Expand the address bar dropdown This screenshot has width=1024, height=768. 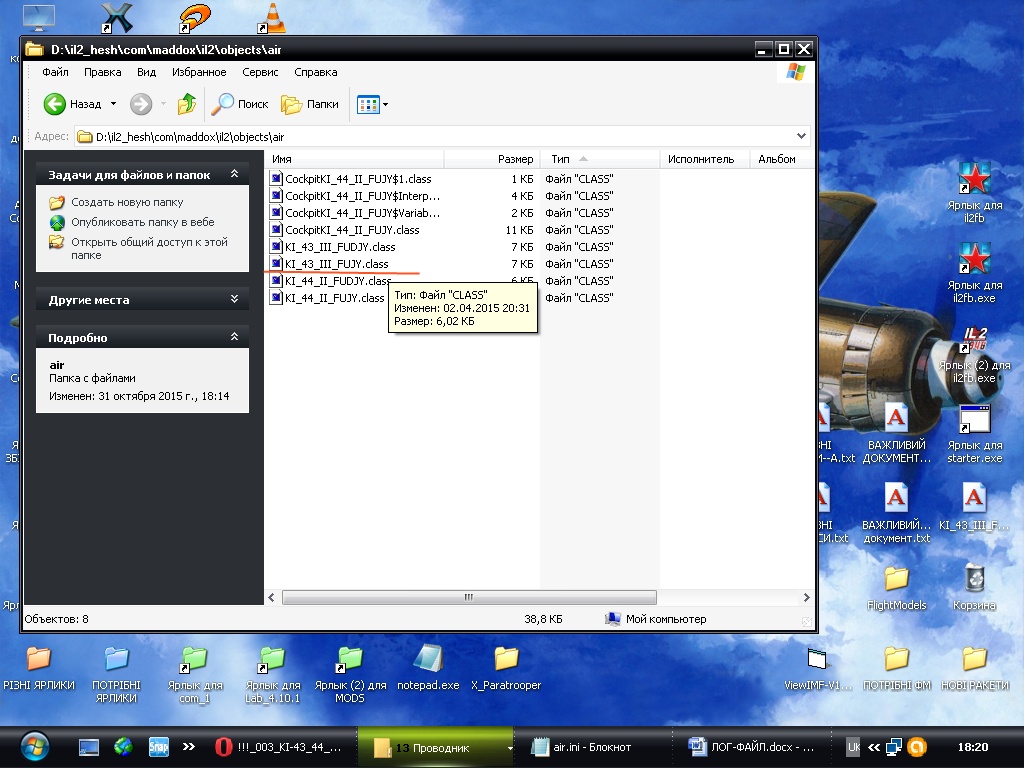tap(802, 136)
